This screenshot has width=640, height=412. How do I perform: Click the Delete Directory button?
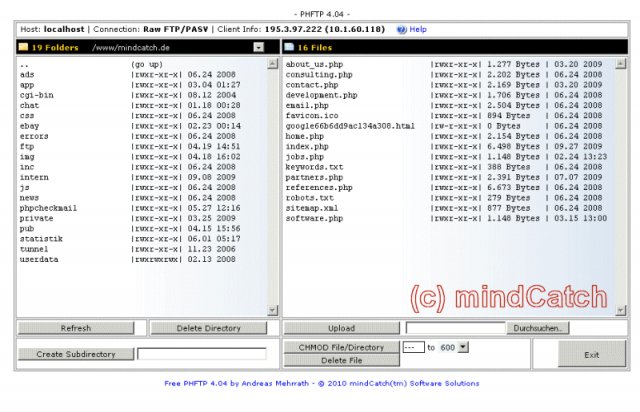coord(209,328)
